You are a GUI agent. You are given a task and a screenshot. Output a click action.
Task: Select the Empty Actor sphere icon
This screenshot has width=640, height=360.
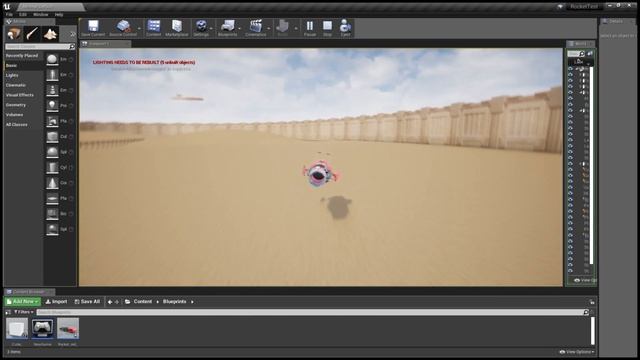[x=52, y=60]
